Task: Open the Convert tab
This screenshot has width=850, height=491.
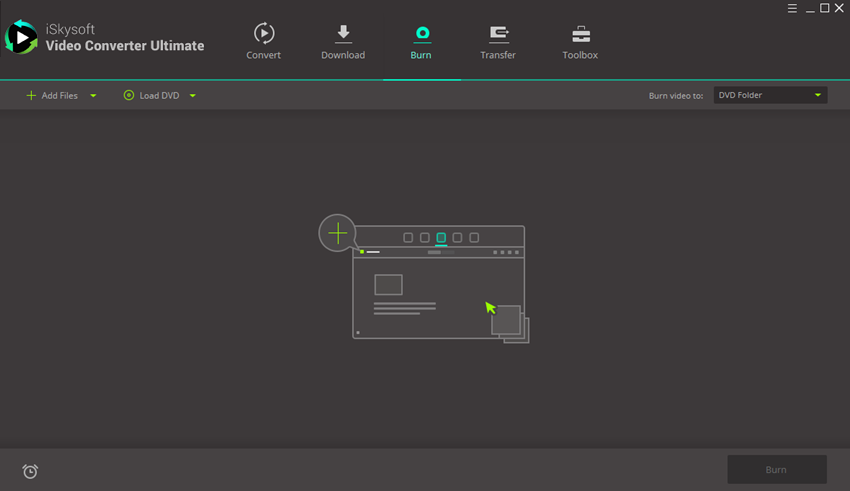Action: [x=263, y=42]
